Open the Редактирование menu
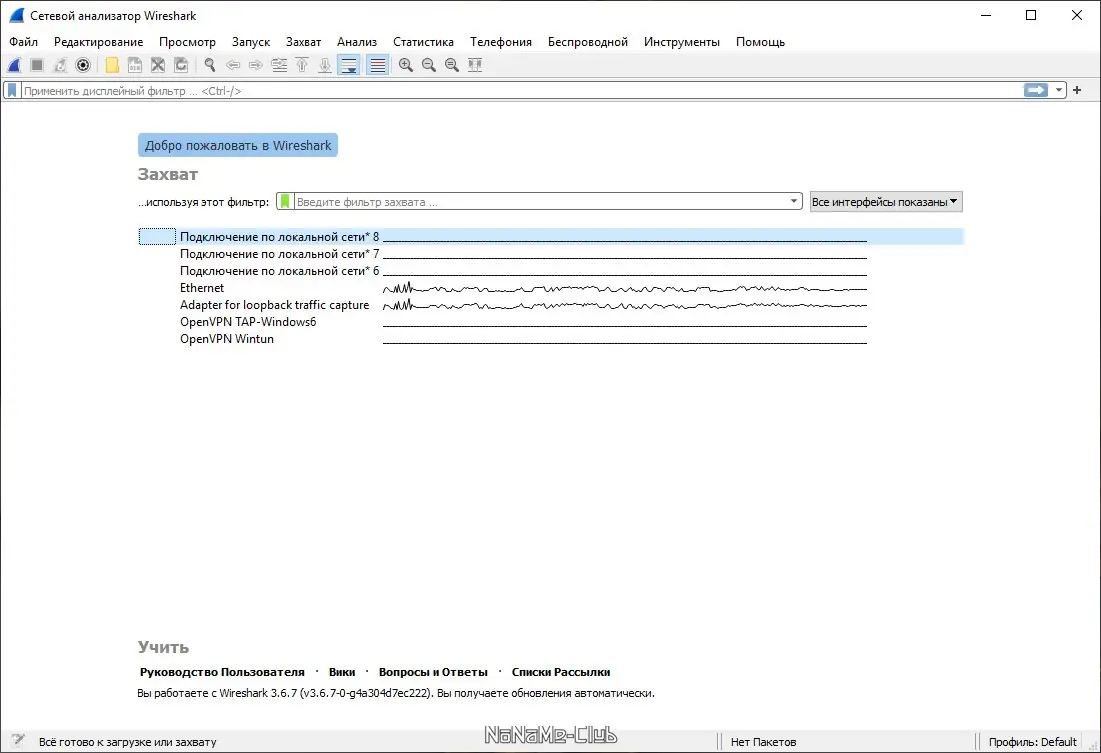The width and height of the screenshot is (1101, 753). tap(98, 42)
